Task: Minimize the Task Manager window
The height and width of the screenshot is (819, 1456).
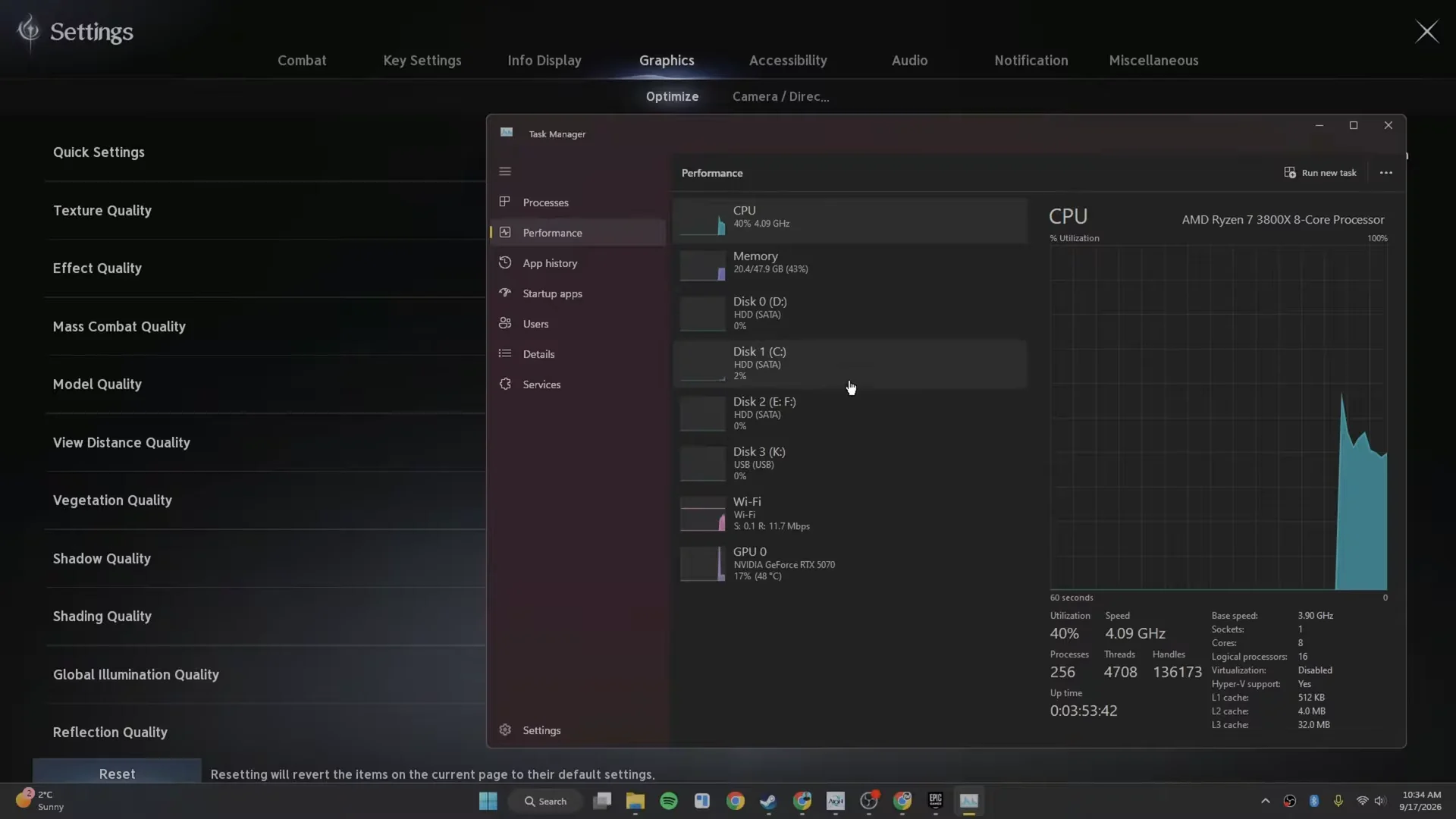Action: point(1319,125)
